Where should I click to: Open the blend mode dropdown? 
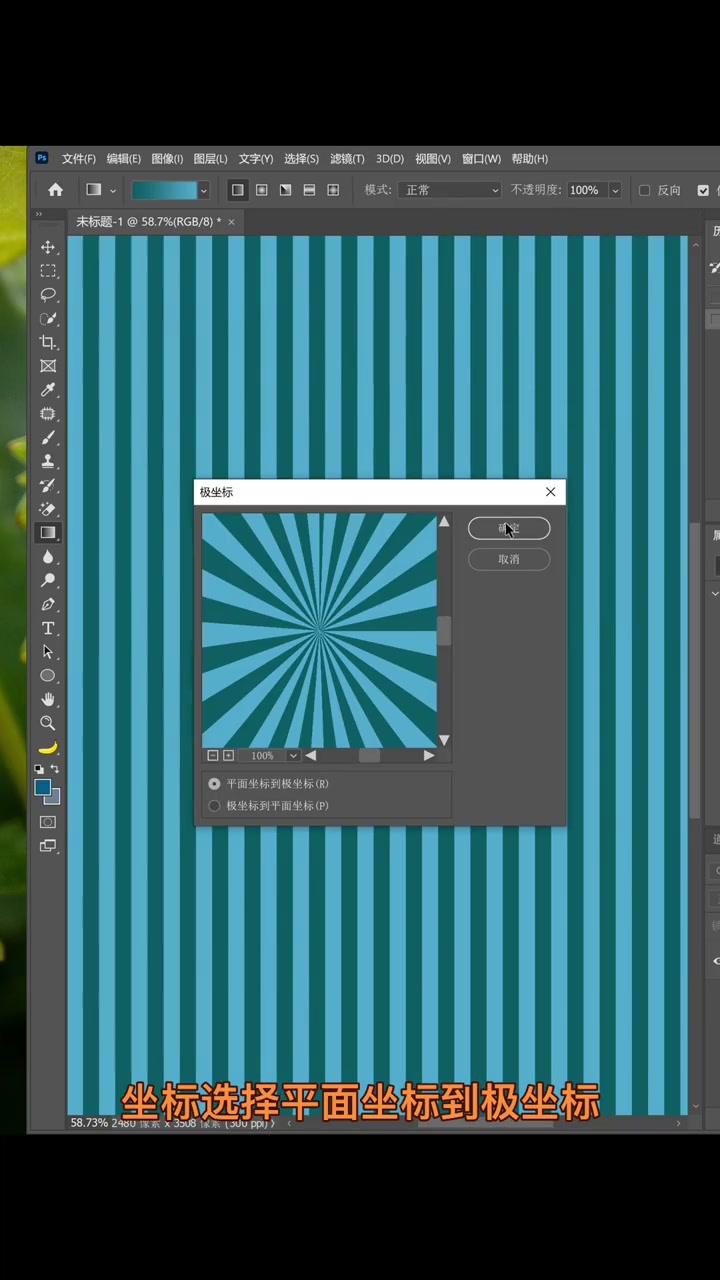coord(449,190)
